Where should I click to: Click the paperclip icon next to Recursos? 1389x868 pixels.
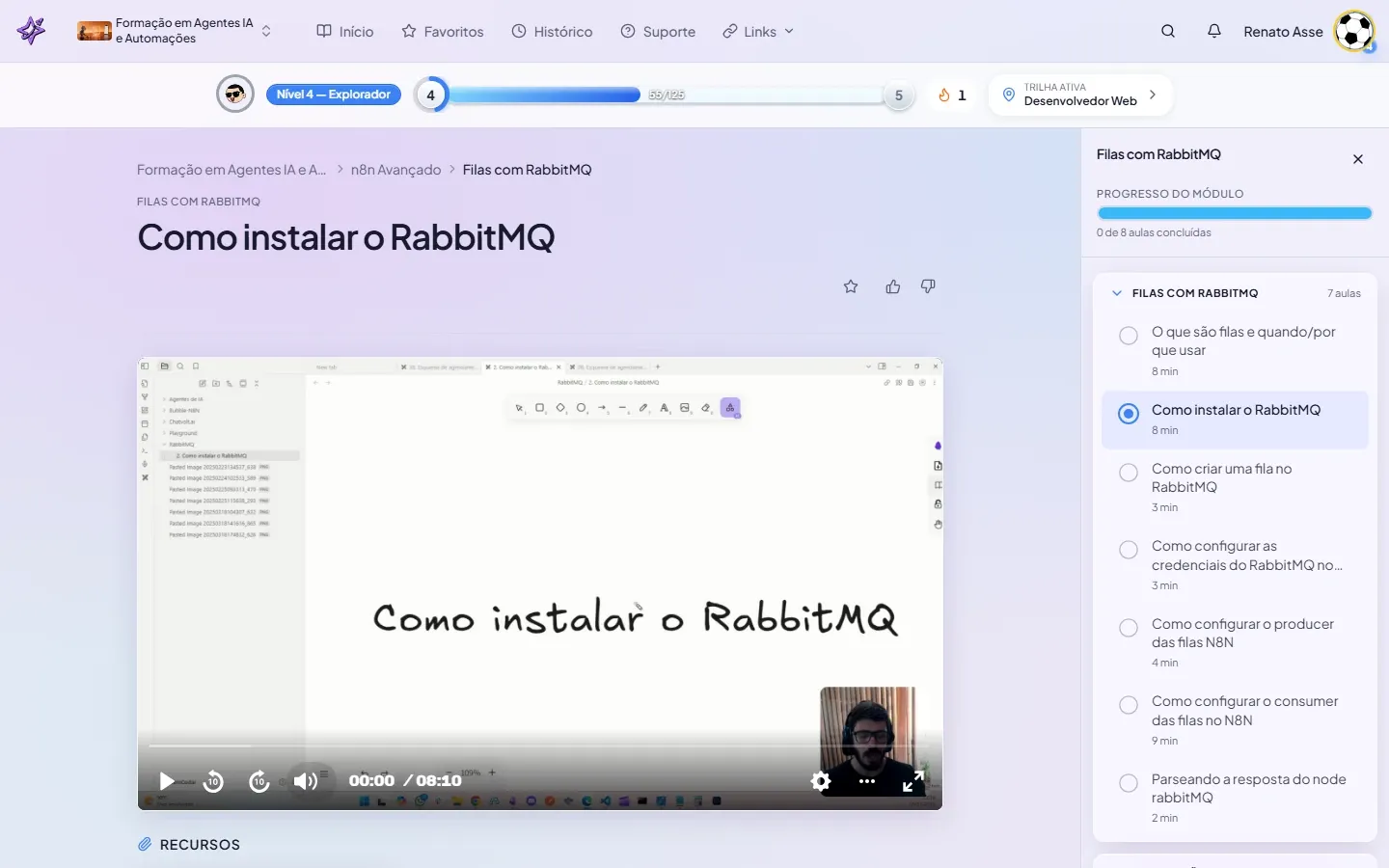[x=145, y=844]
